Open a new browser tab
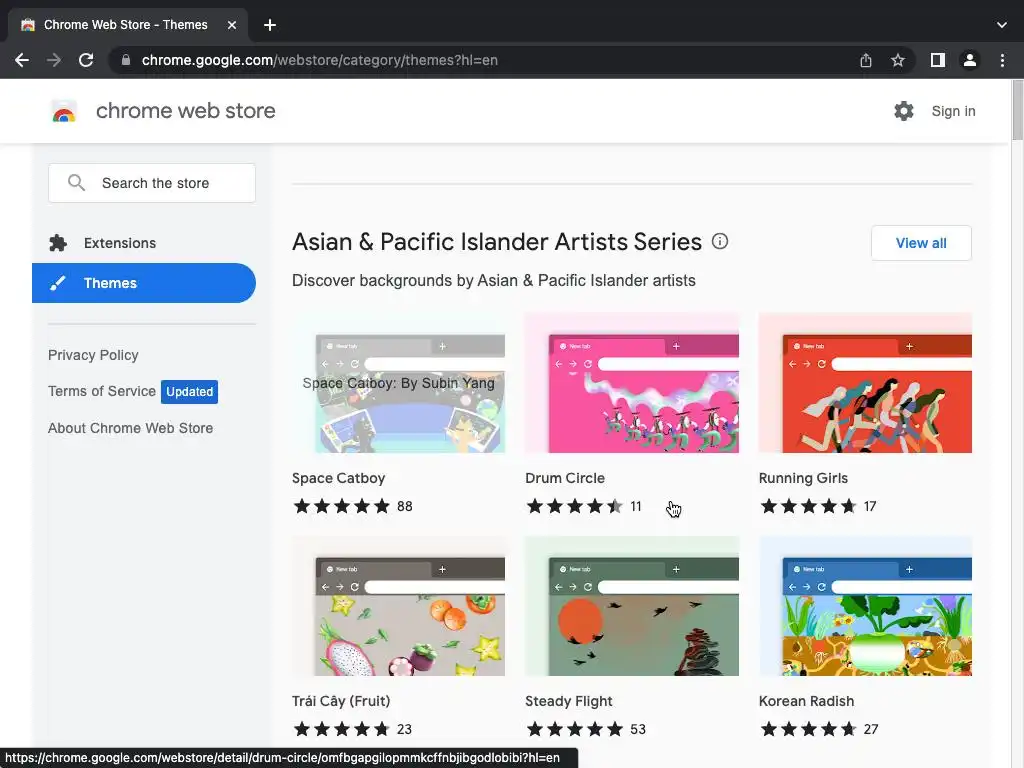The width and height of the screenshot is (1024, 768). (x=270, y=25)
